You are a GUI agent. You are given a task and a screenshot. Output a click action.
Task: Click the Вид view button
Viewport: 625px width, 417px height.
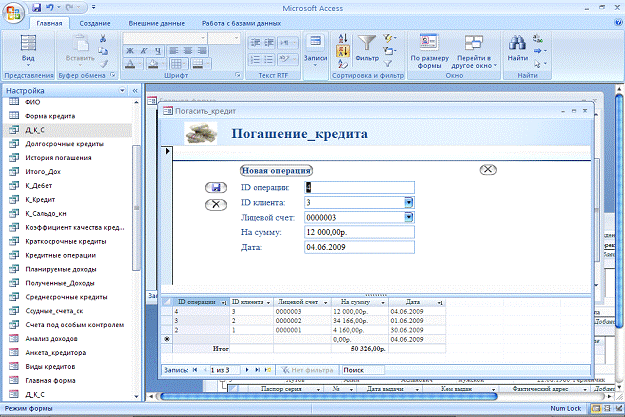tap(29, 45)
